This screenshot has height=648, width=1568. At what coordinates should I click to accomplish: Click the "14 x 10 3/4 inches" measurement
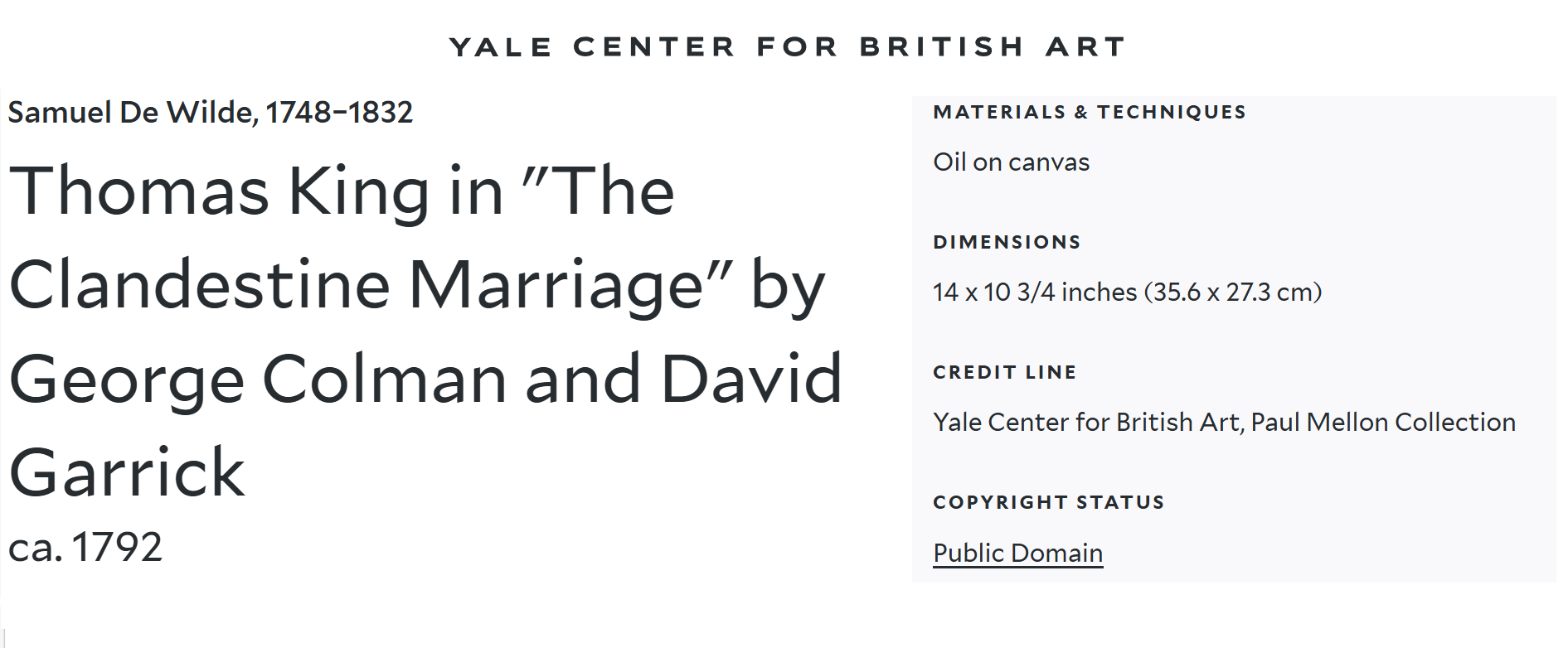[1034, 293]
